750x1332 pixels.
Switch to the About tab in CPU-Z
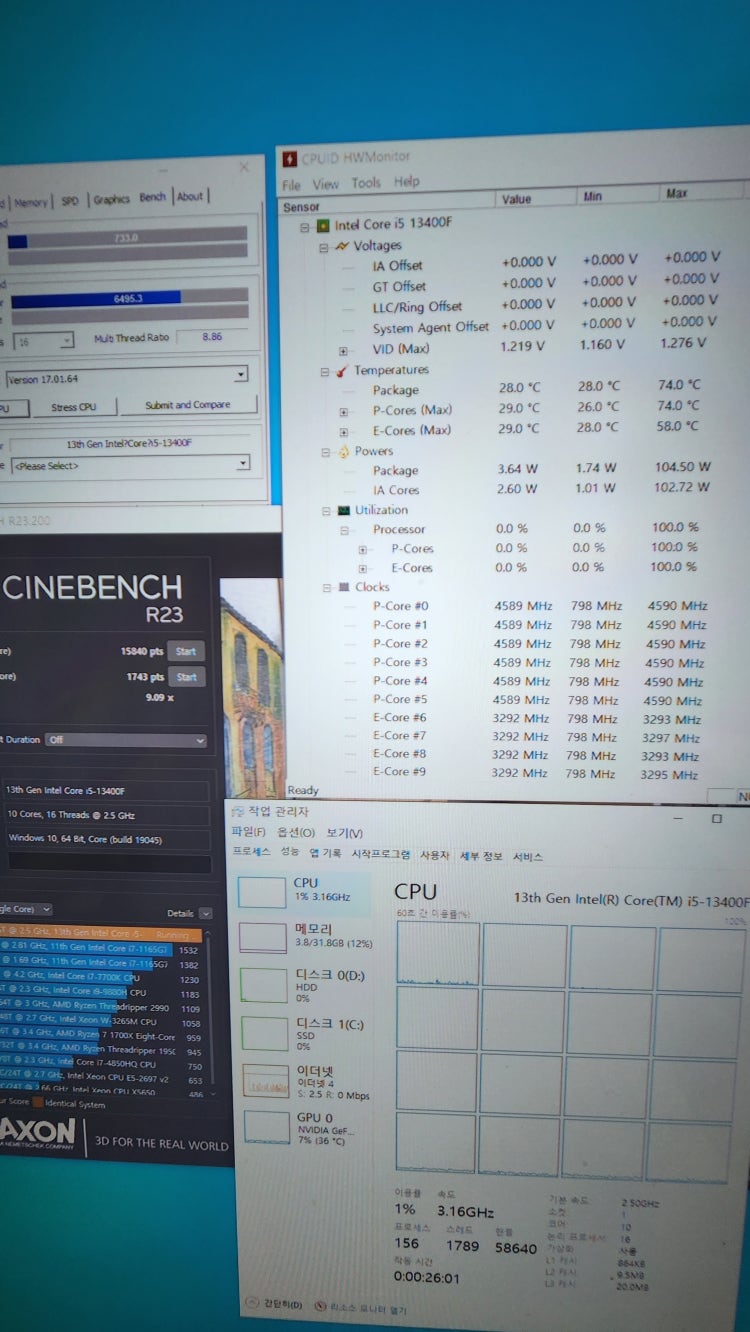point(190,197)
